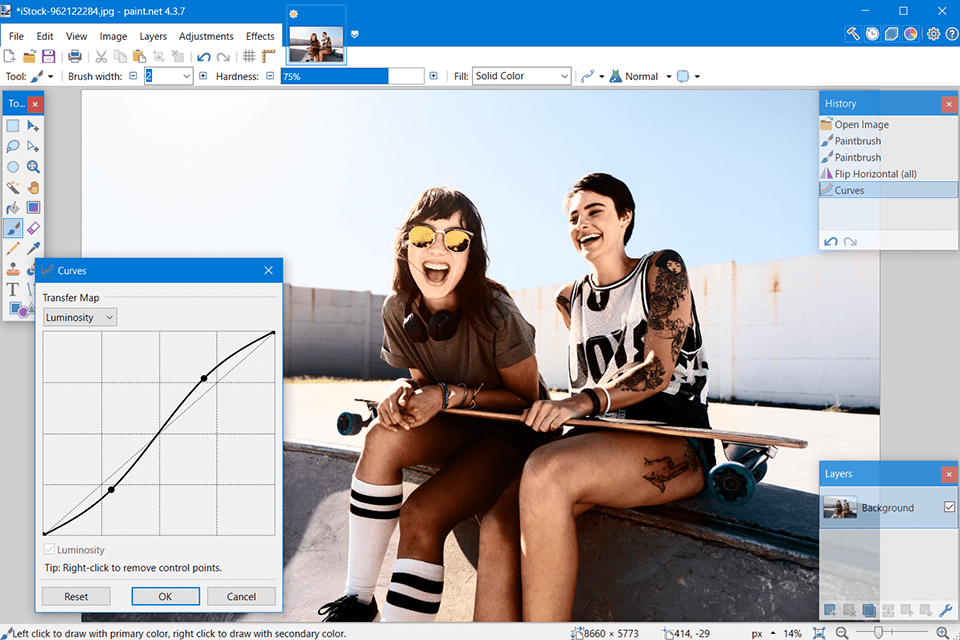This screenshot has width=960, height=640.
Task: Click the Paste clipboard icon
Action: click(x=140, y=56)
